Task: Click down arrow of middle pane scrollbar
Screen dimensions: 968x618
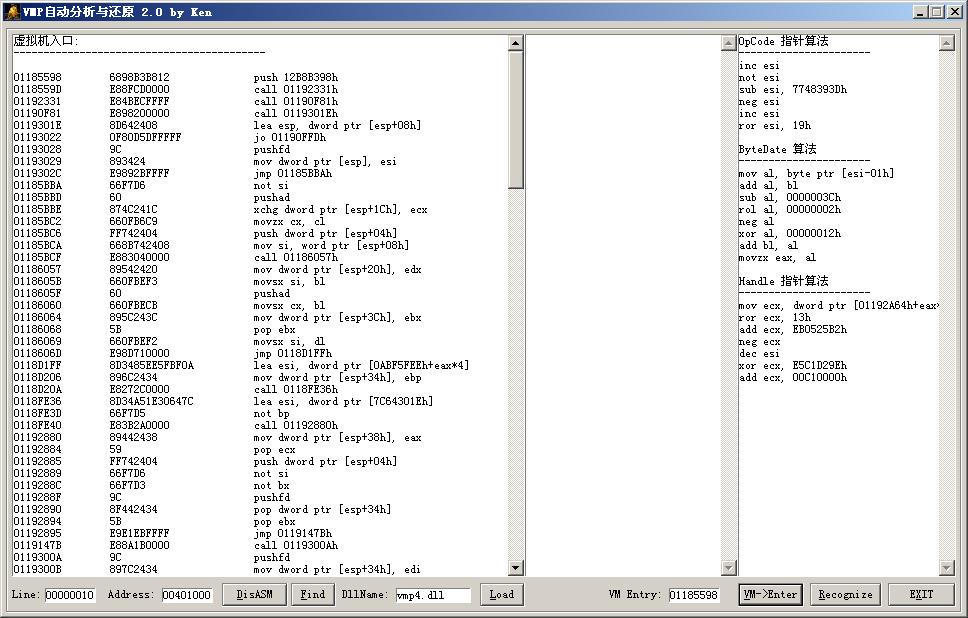Action: (x=728, y=568)
